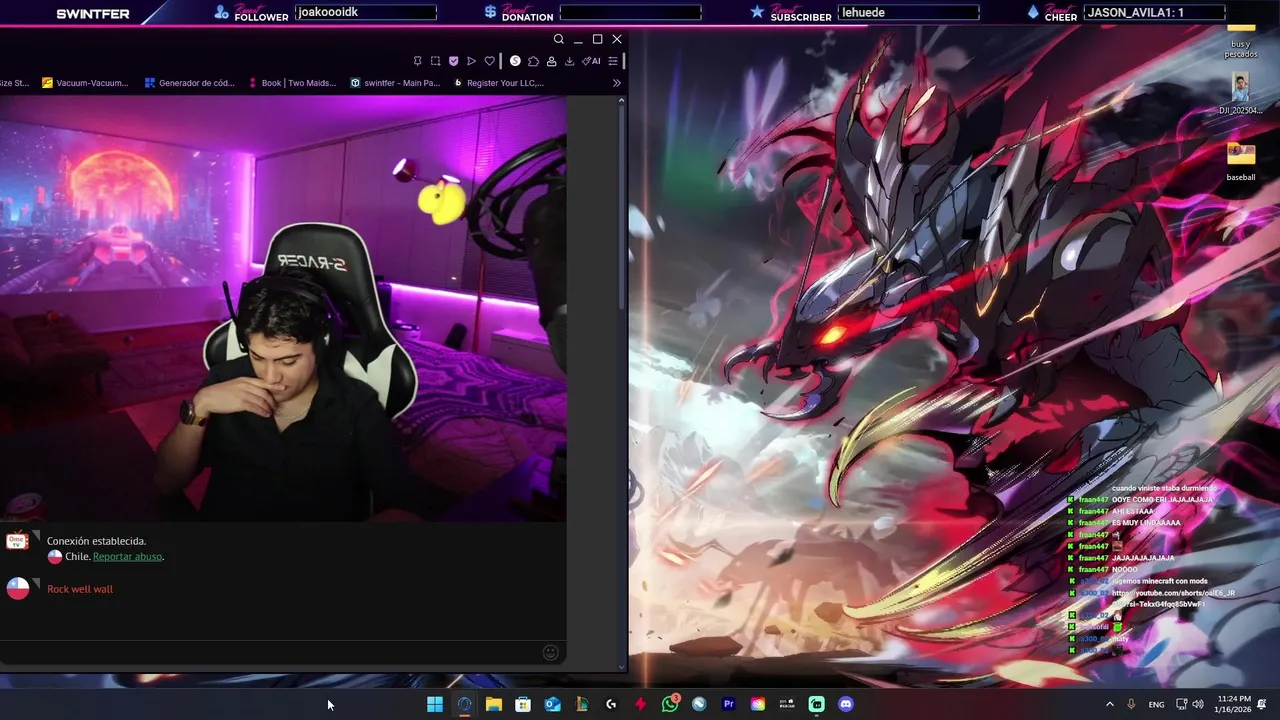This screenshot has height=720, width=1280.
Task: Open the Book | Two Maids bookmark
Action: pyautogui.click(x=291, y=83)
